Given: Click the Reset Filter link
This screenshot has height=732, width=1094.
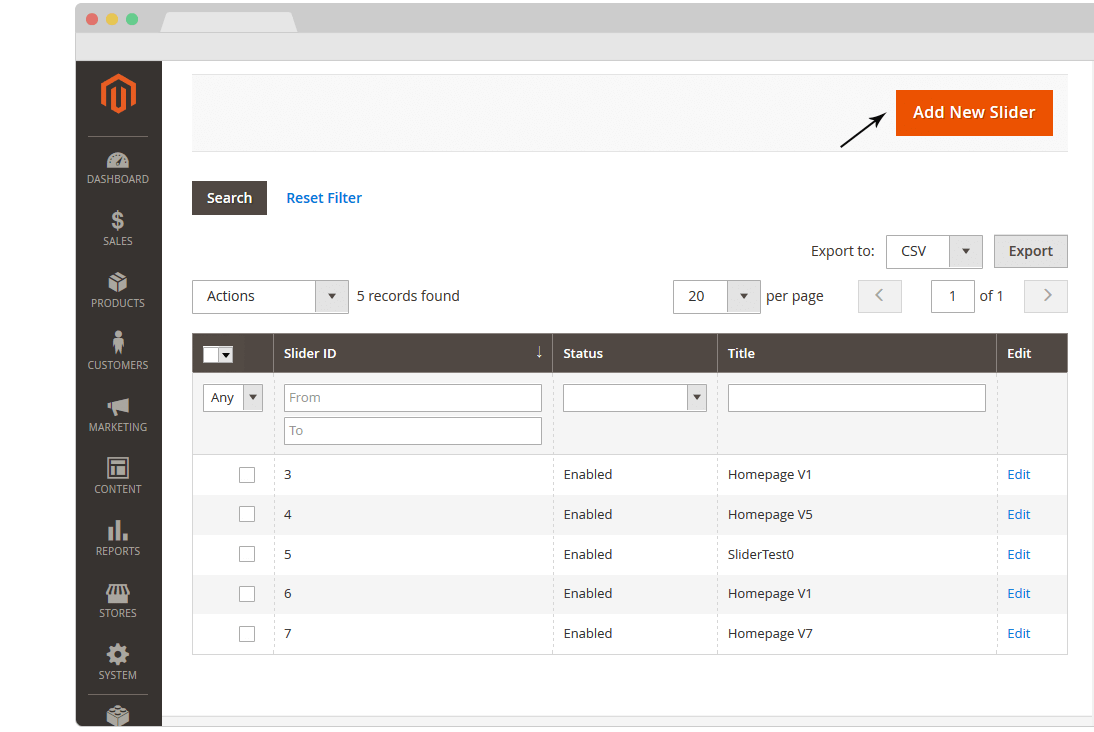Looking at the screenshot, I should (324, 198).
